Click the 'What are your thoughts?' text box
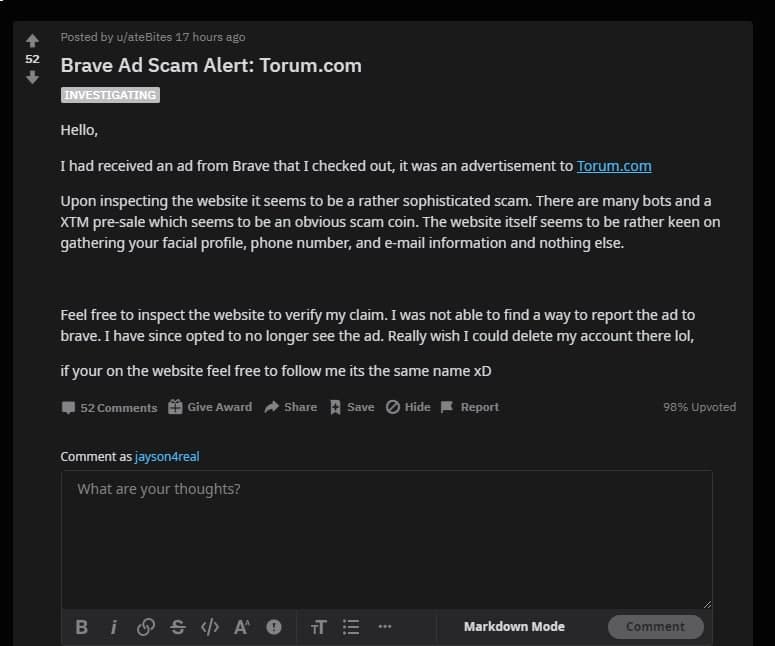The height and width of the screenshot is (646, 775). coord(387,540)
